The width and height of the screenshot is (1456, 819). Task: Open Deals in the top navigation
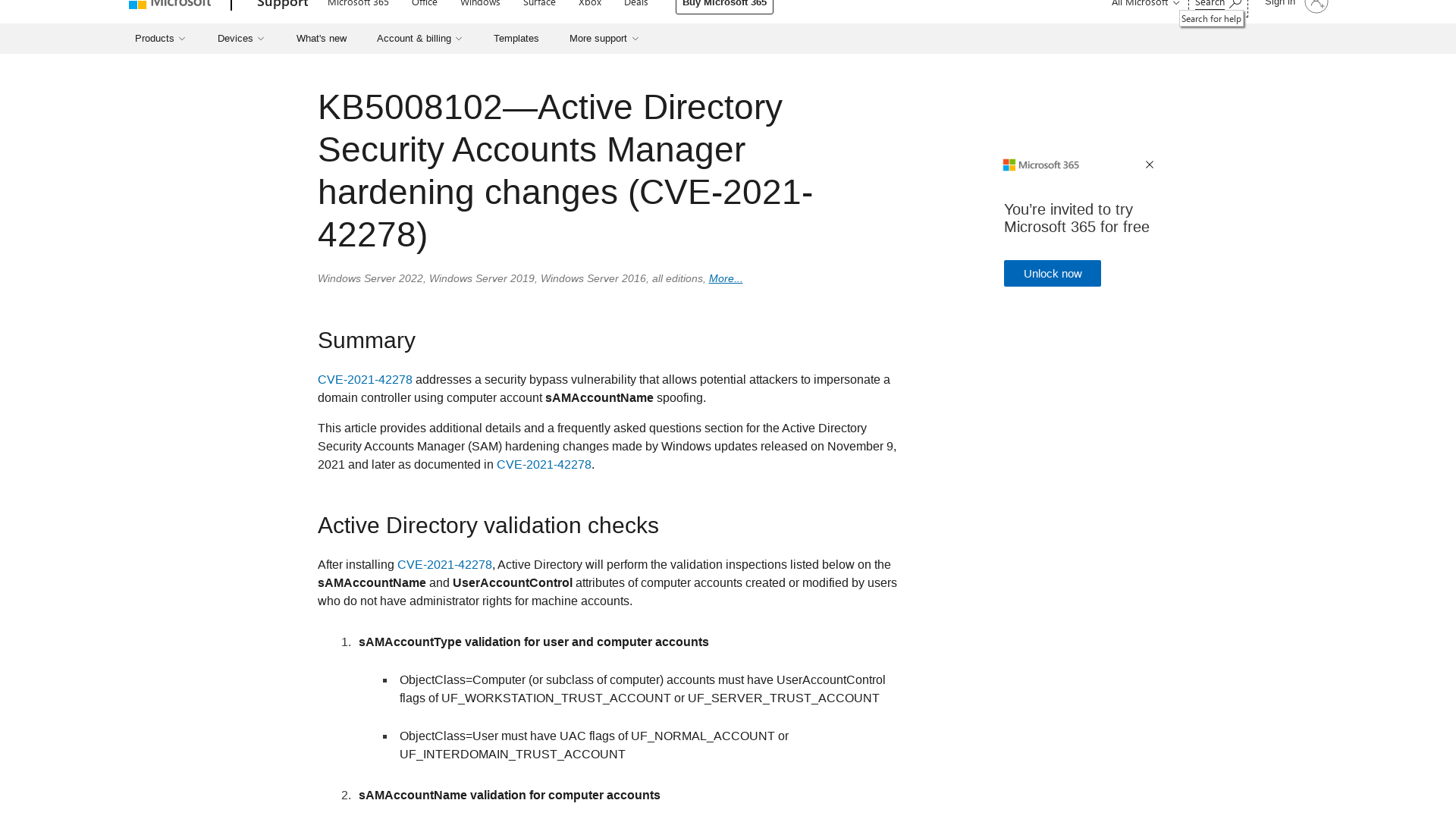(636, 4)
